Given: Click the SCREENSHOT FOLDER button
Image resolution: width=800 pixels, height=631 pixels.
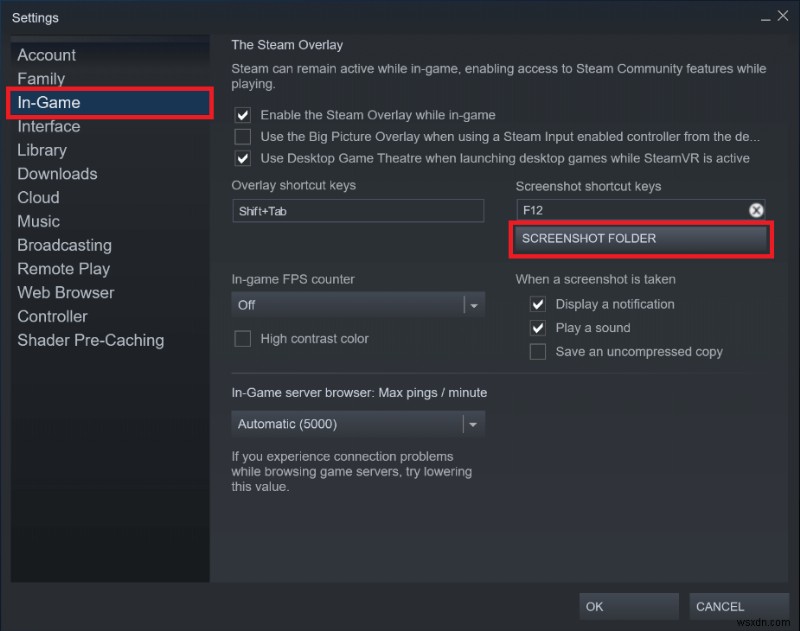Looking at the screenshot, I should [x=640, y=239].
